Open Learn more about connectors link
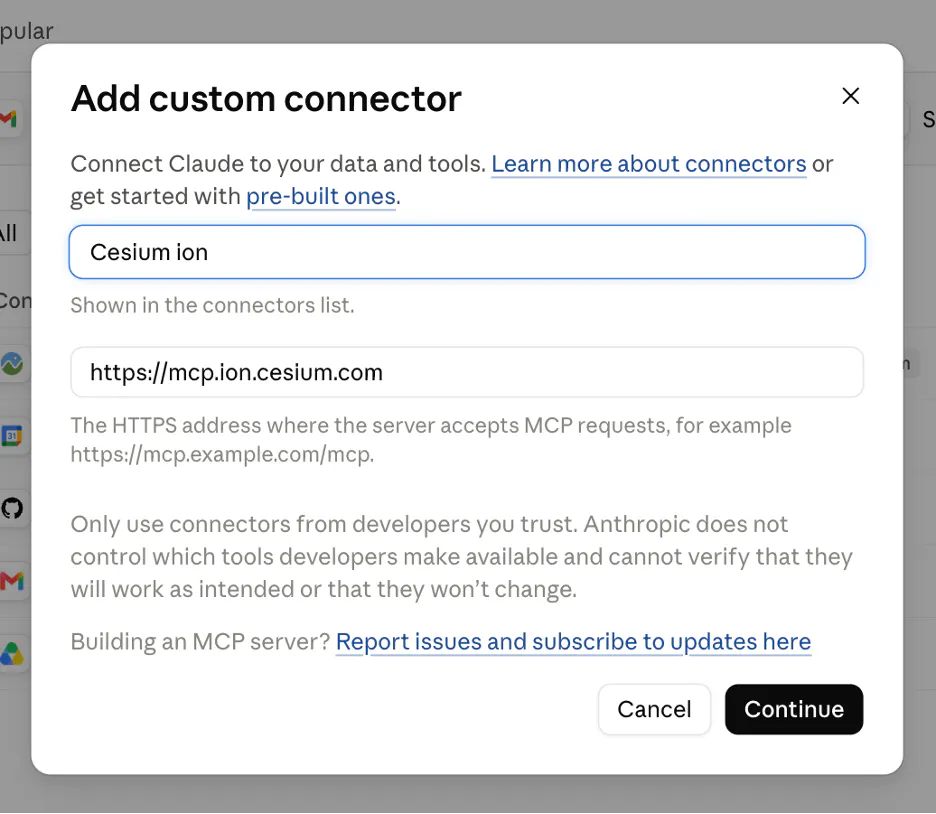This screenshot has width=936, height=814. click(x=648, y=164)
